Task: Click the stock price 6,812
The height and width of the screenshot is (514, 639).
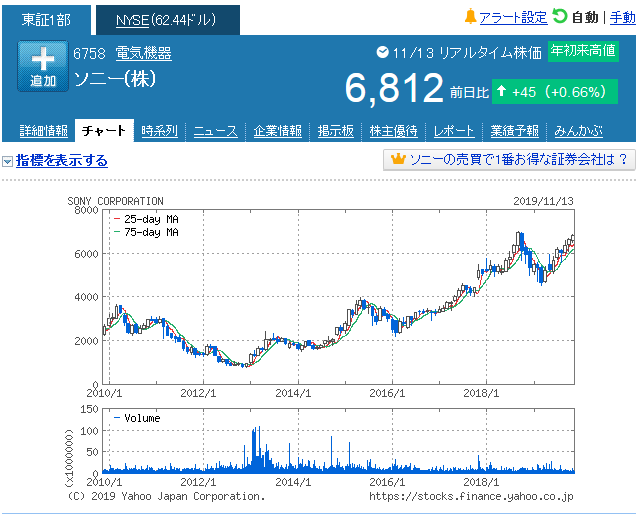Action: pos(394,88)
